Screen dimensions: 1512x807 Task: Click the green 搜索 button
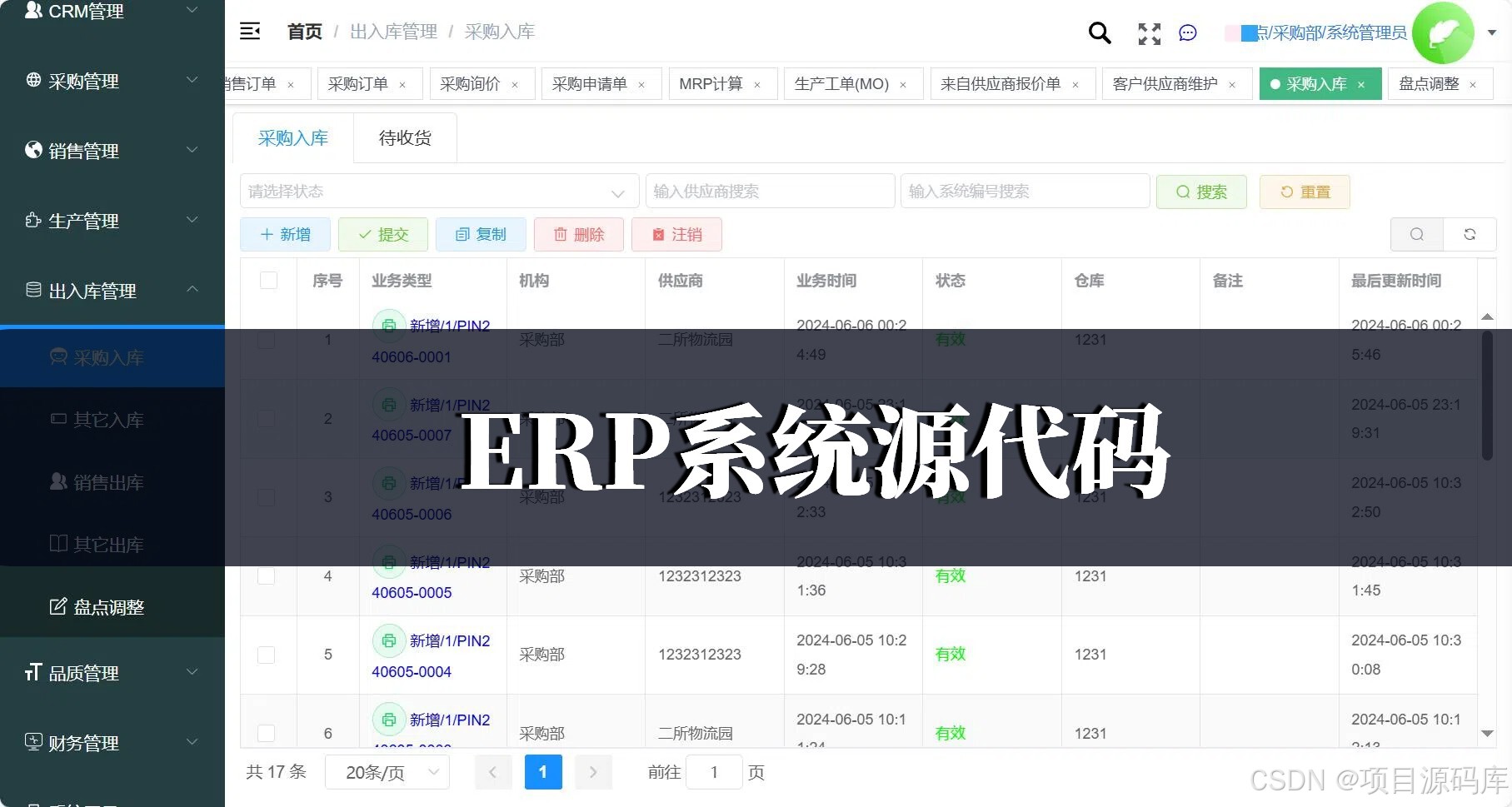1201,192
